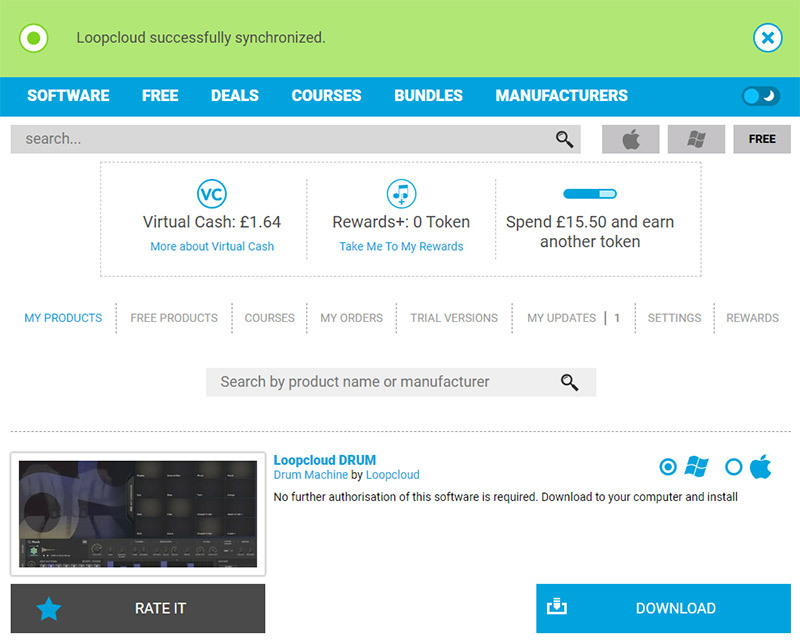Open the Drum Machine category link

point(311,475)
